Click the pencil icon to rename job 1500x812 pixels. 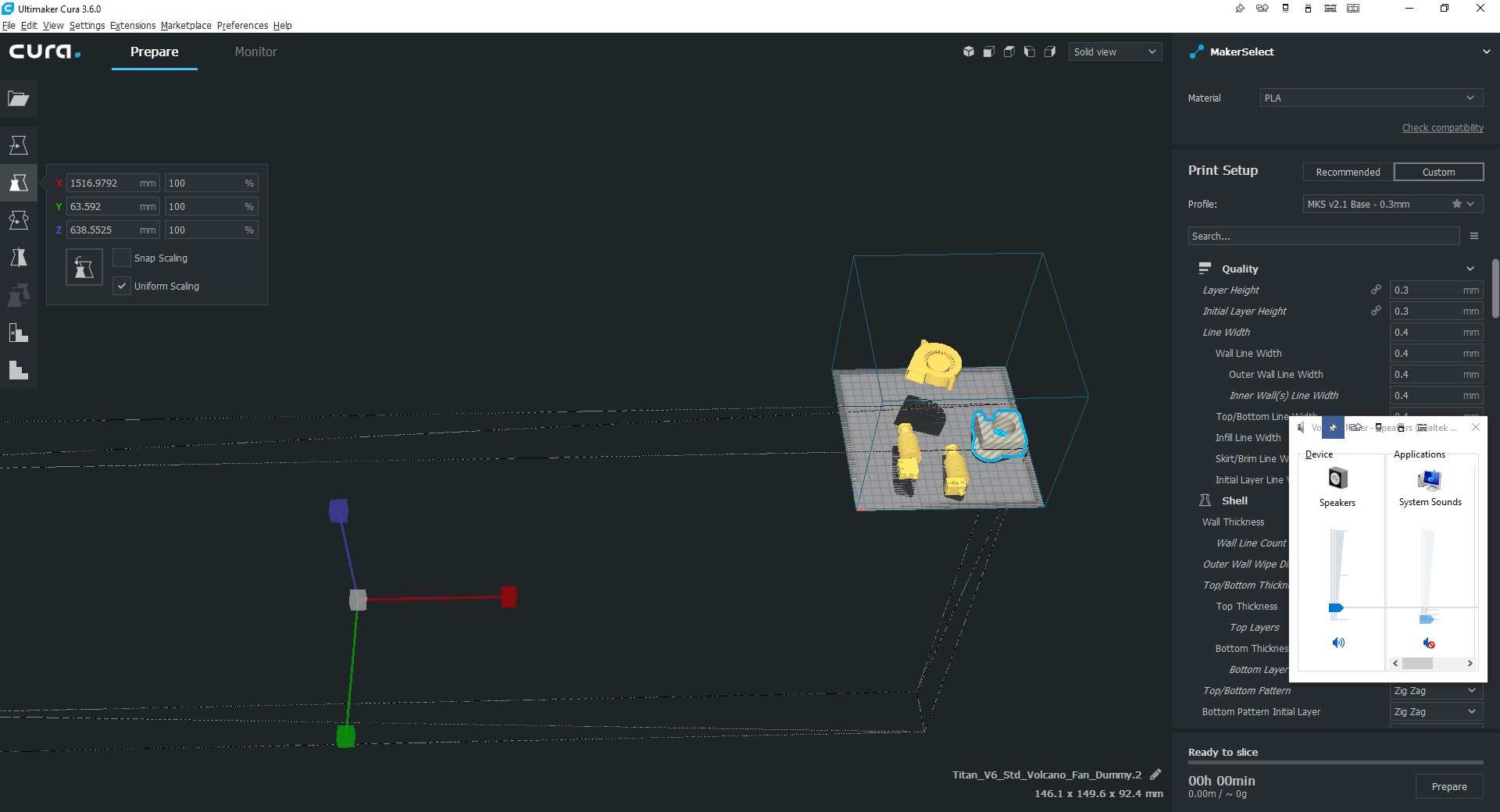pyautogui.click(x=1155, y=775)
